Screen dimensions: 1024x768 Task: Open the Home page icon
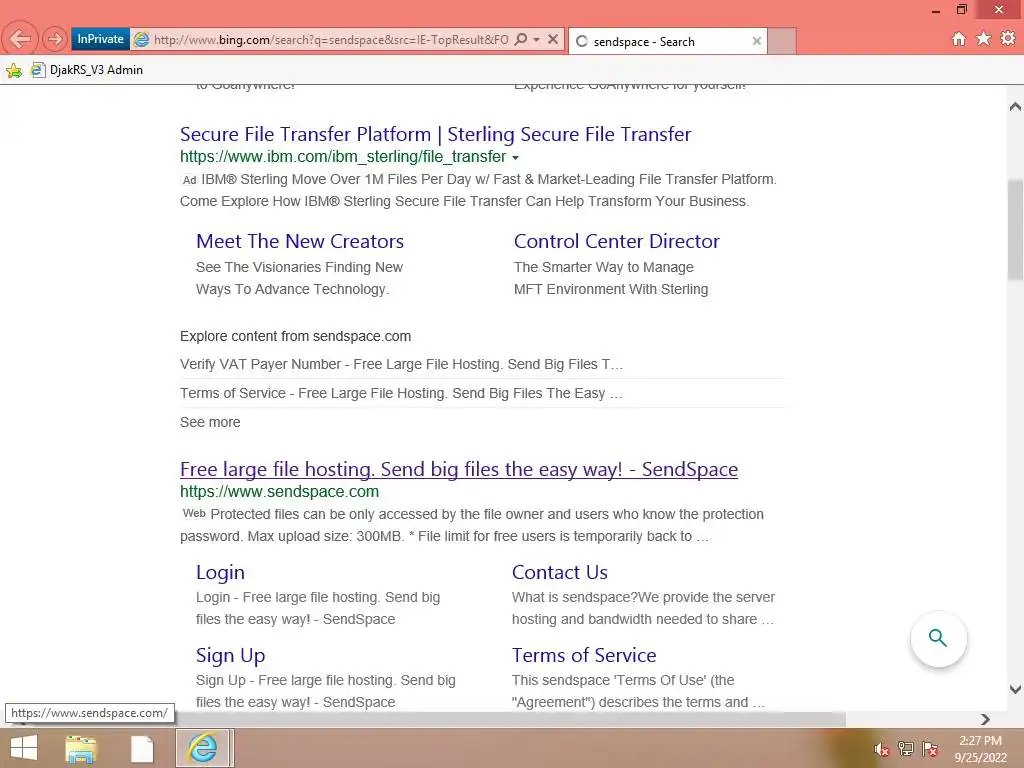pos(958,39)
